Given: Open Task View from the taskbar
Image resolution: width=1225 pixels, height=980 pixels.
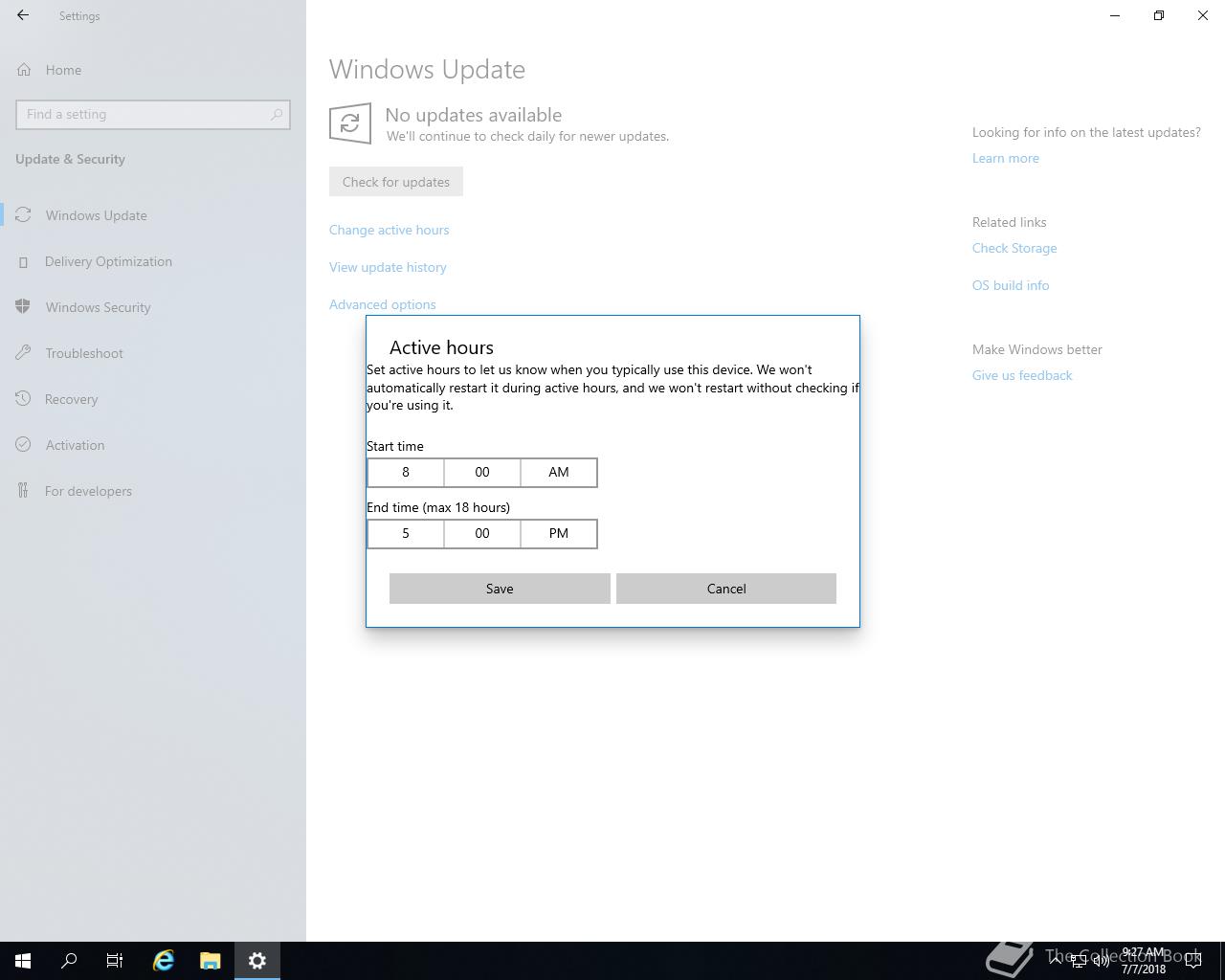Looking at the screenshot, I should [x=115, y=961].
